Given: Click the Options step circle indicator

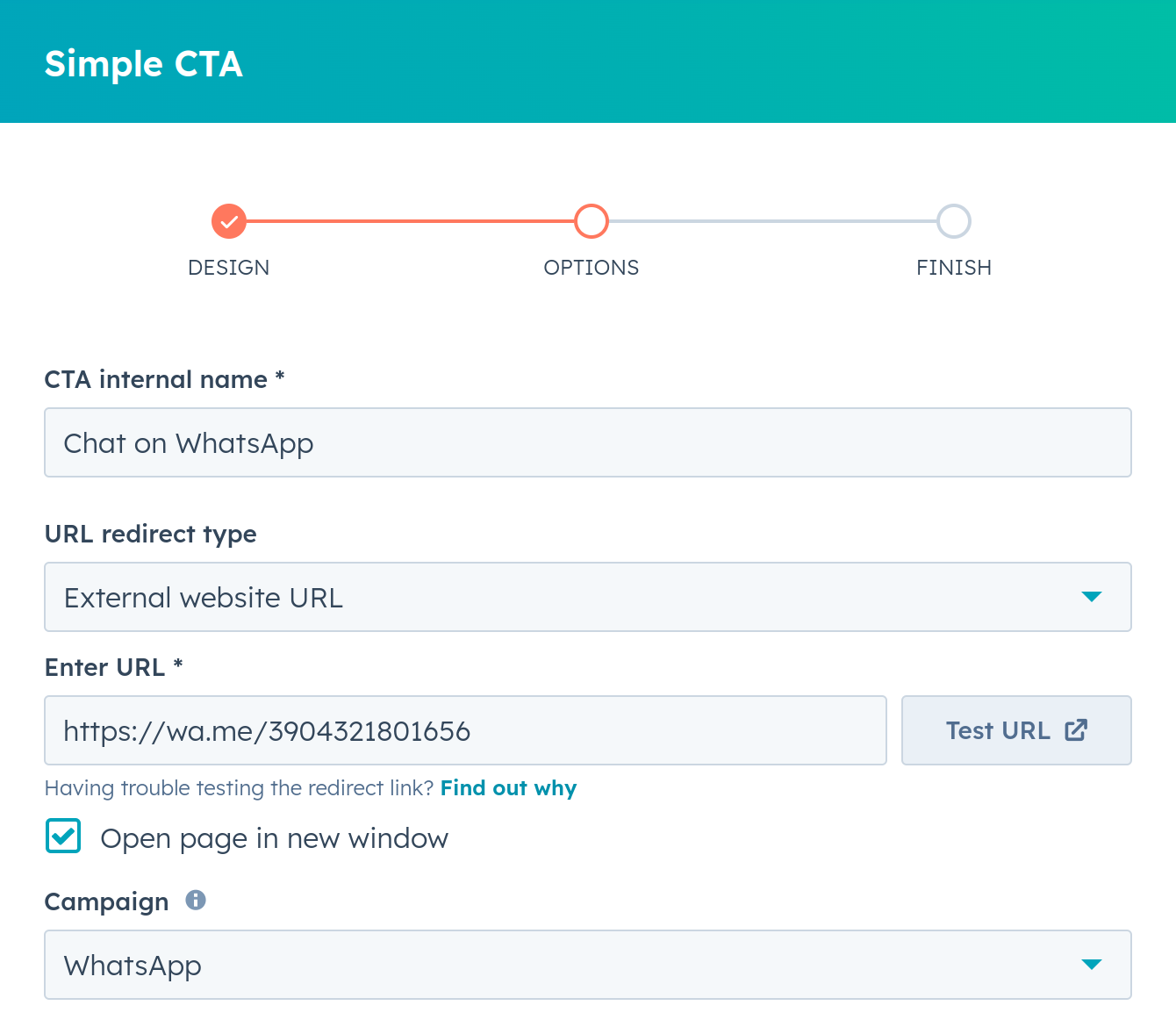Looking at the screenshot, I should coord(592,221).
